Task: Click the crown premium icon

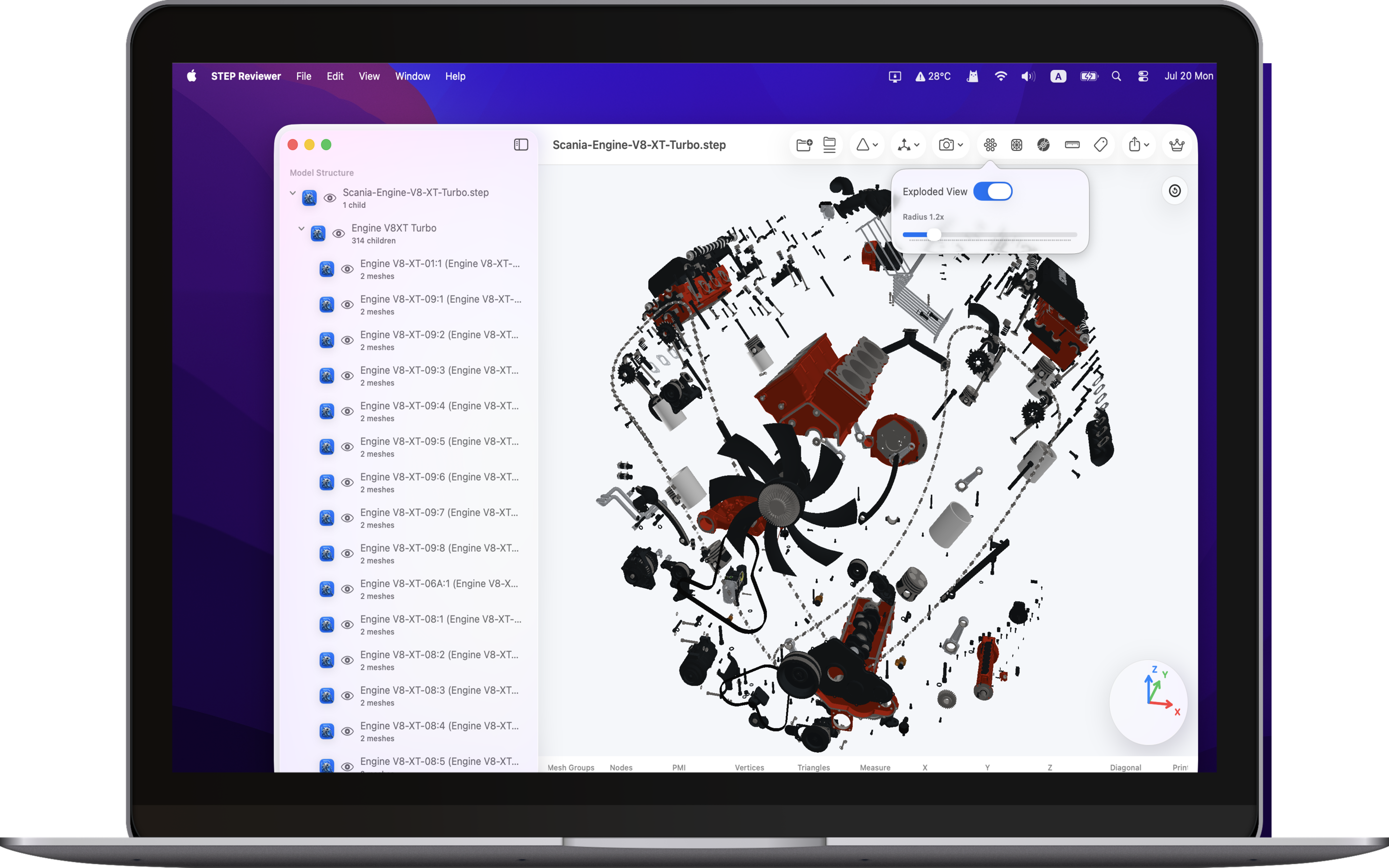Action: 1177,145
